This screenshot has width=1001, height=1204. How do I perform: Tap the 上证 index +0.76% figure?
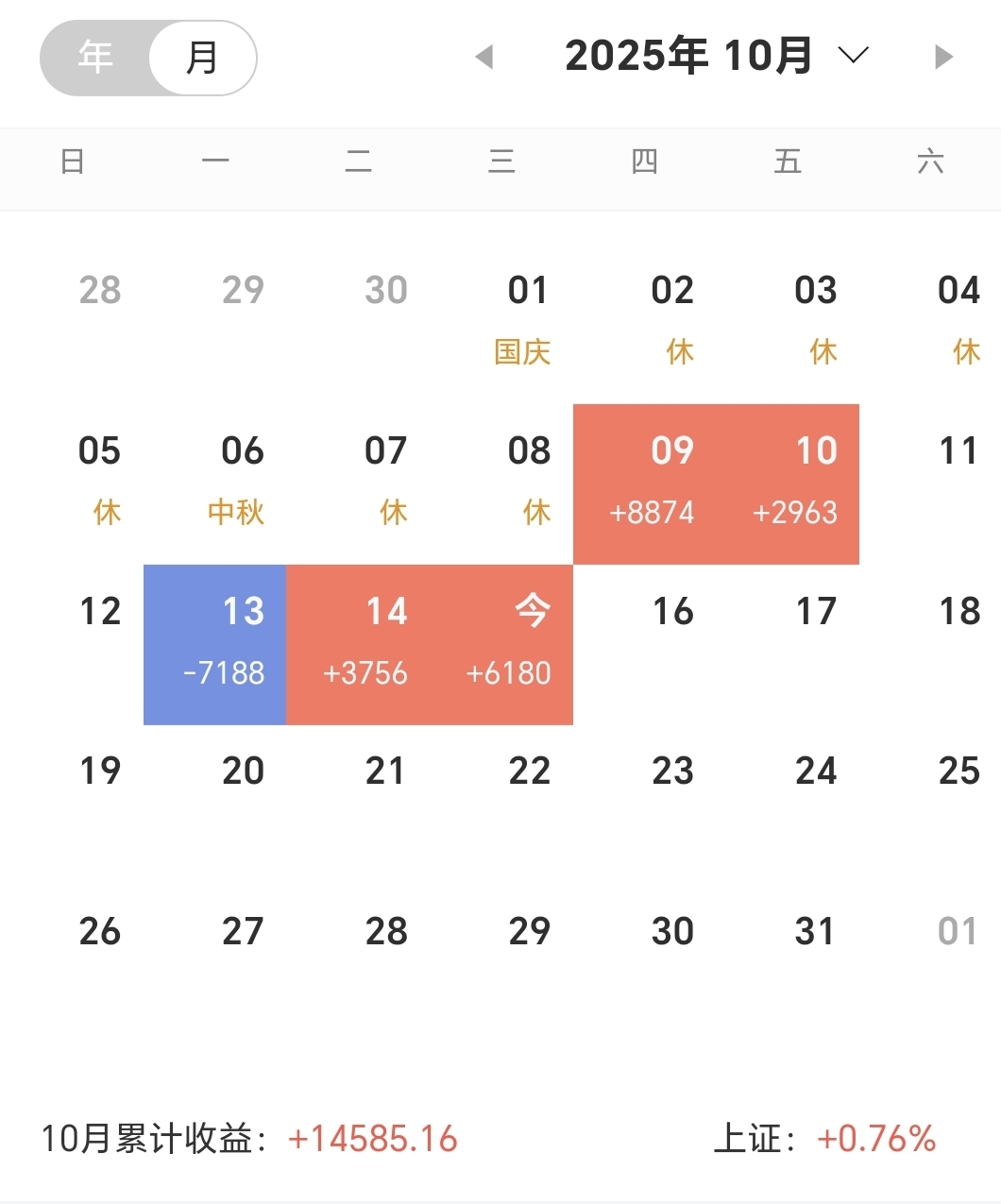876,1139
